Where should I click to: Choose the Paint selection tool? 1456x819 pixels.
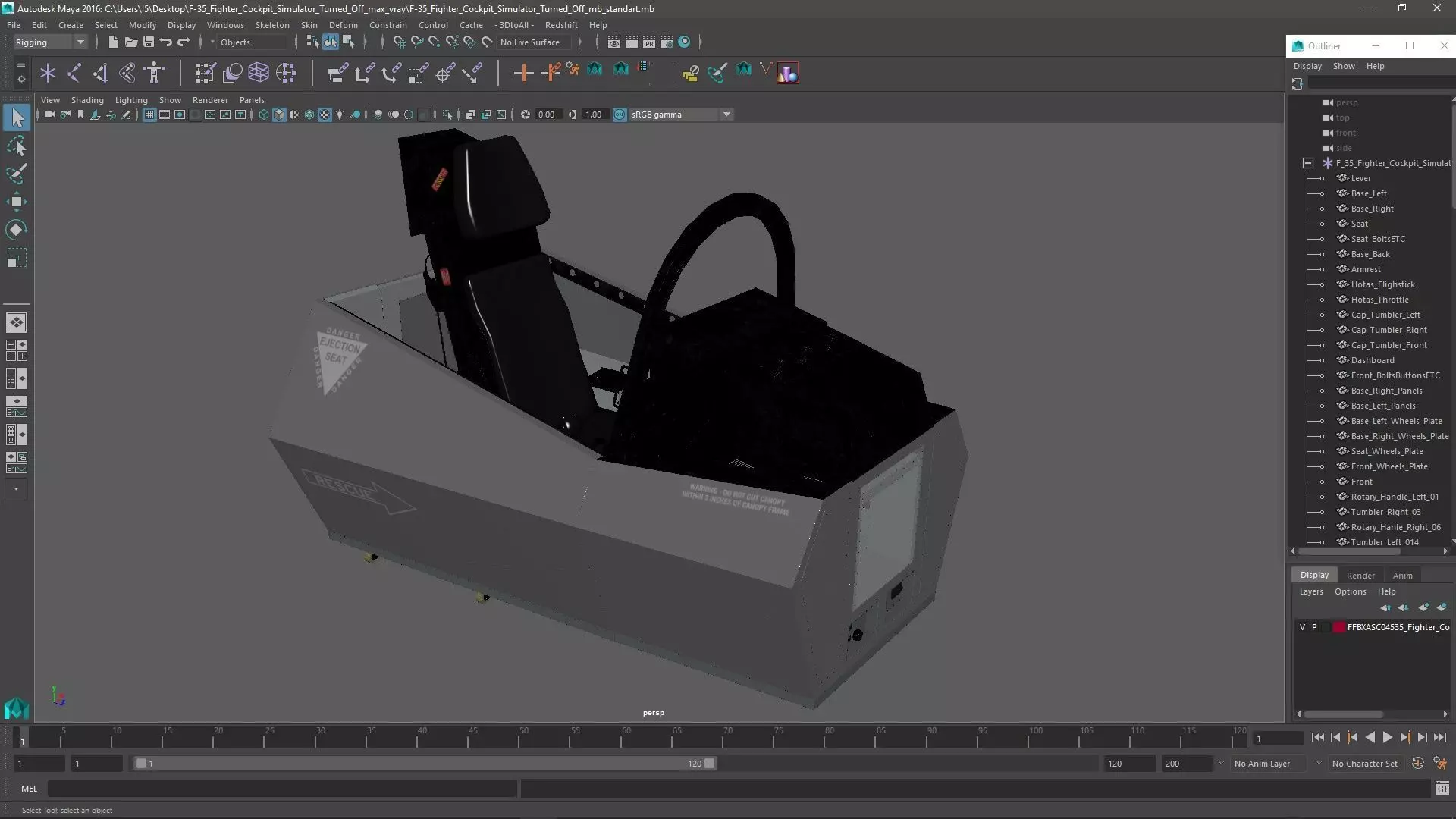coord(17,174)
